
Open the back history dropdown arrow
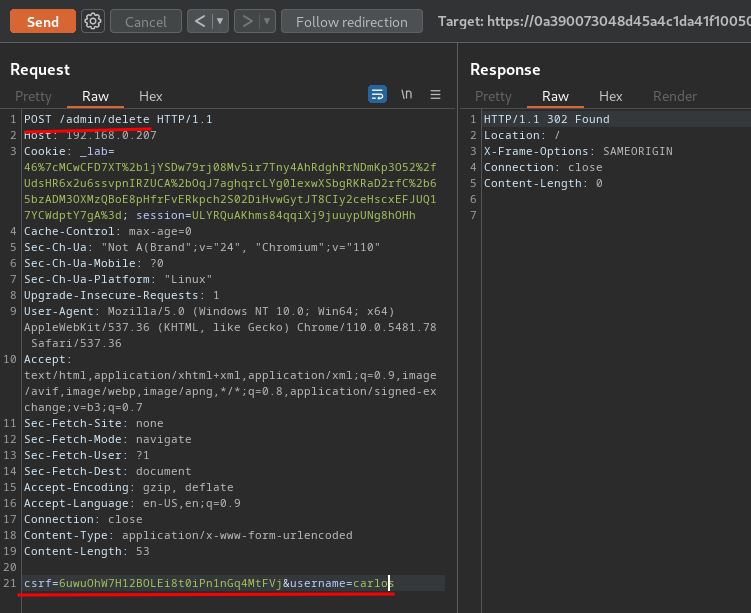click(x=220, y=21)
